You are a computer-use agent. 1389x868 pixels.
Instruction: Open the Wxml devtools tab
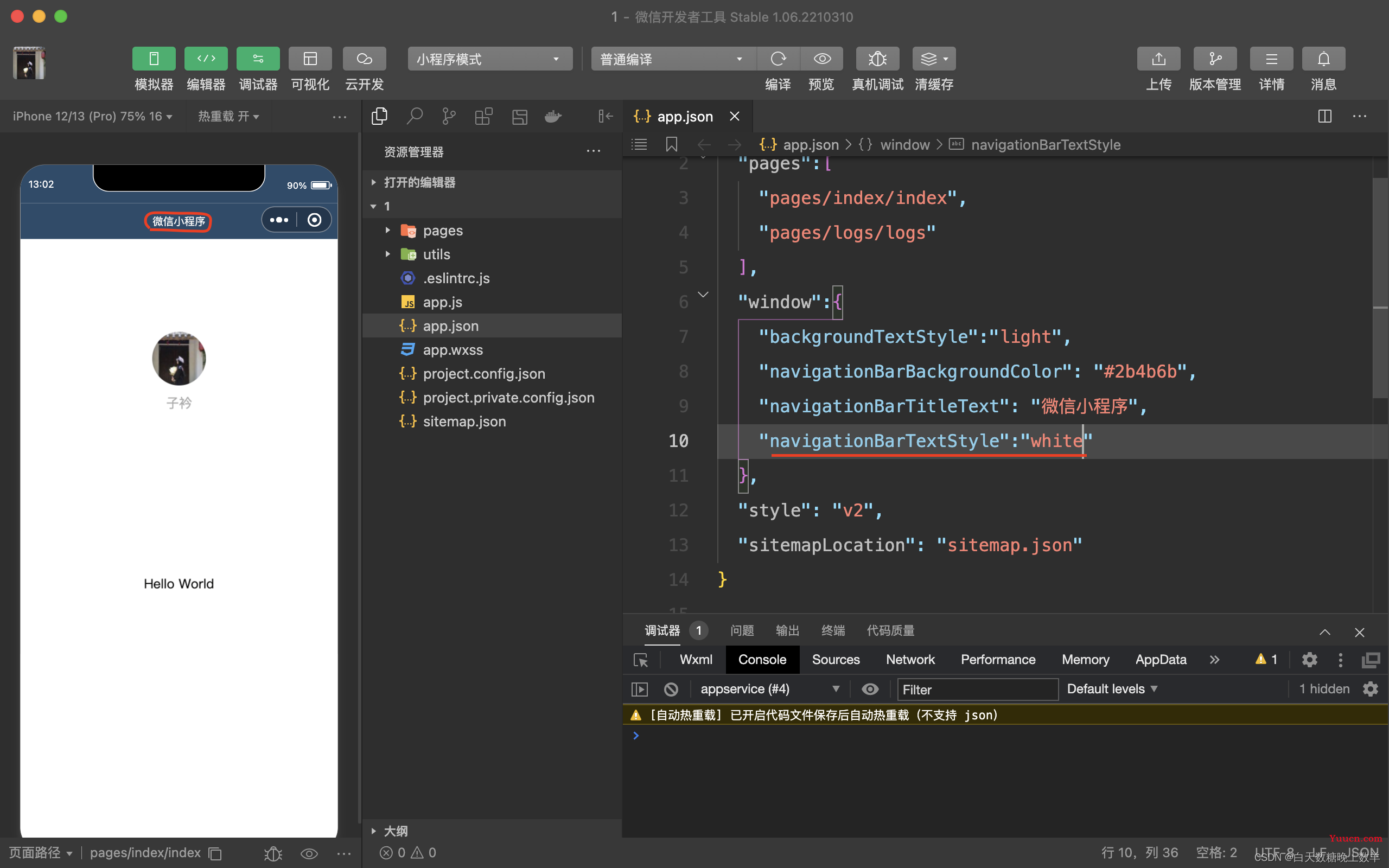coord(696,660)
